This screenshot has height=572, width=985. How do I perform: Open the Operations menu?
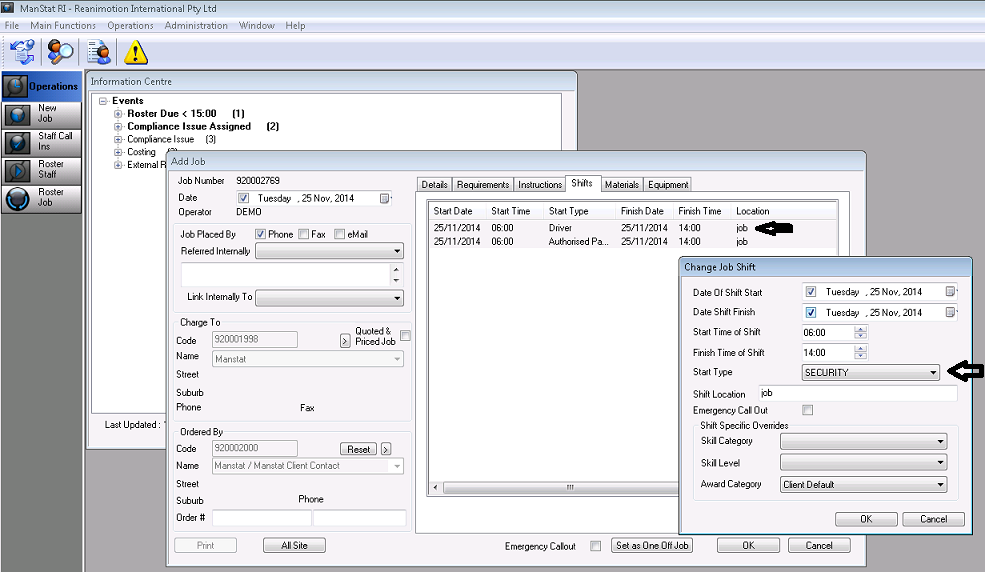coord(130,26)
